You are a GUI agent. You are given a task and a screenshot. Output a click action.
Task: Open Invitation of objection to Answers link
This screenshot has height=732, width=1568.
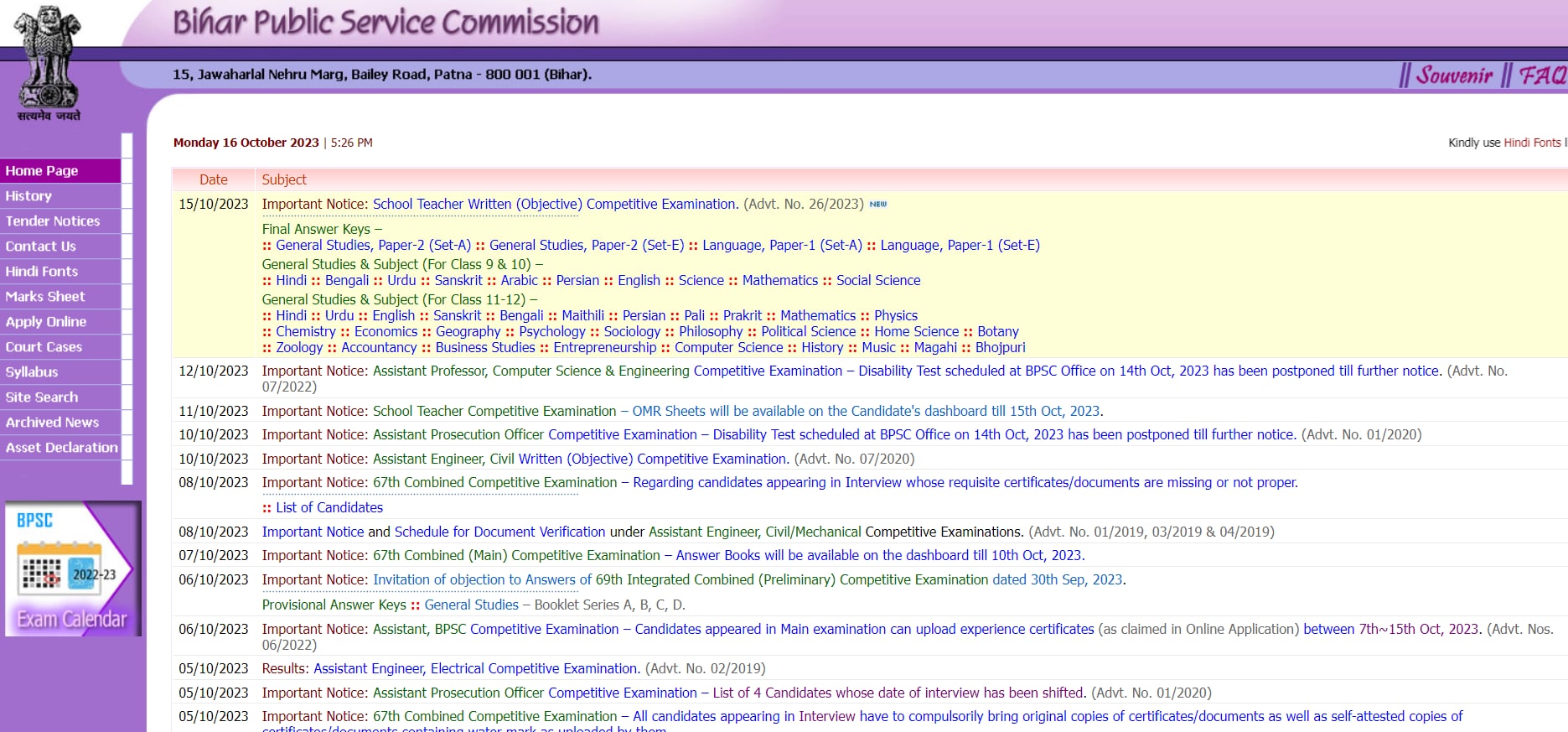482,579
